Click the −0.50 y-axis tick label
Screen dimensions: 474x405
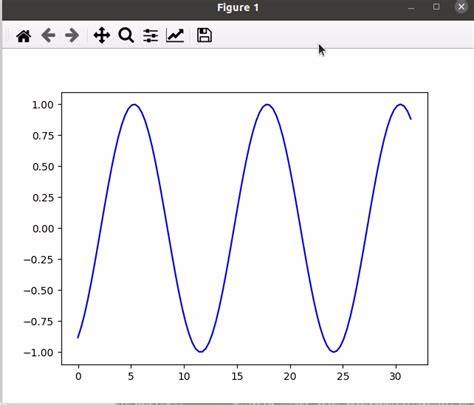[x=39, y=291]
